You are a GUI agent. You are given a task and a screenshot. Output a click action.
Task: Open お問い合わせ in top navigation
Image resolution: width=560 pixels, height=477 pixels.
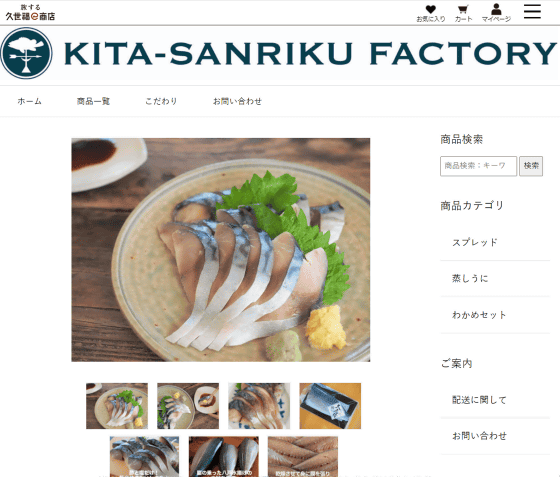point(238,101)
